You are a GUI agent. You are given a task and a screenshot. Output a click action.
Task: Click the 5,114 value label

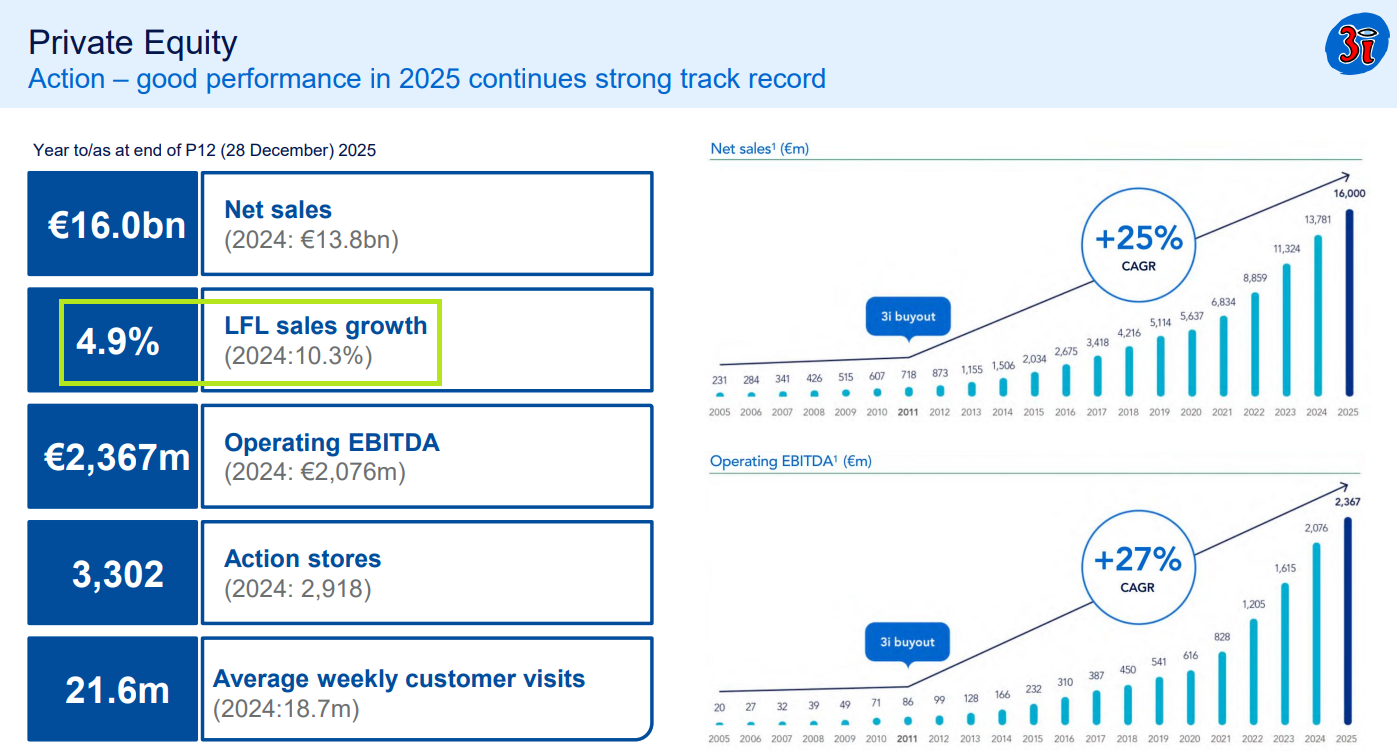click(x=1161, y=323)
